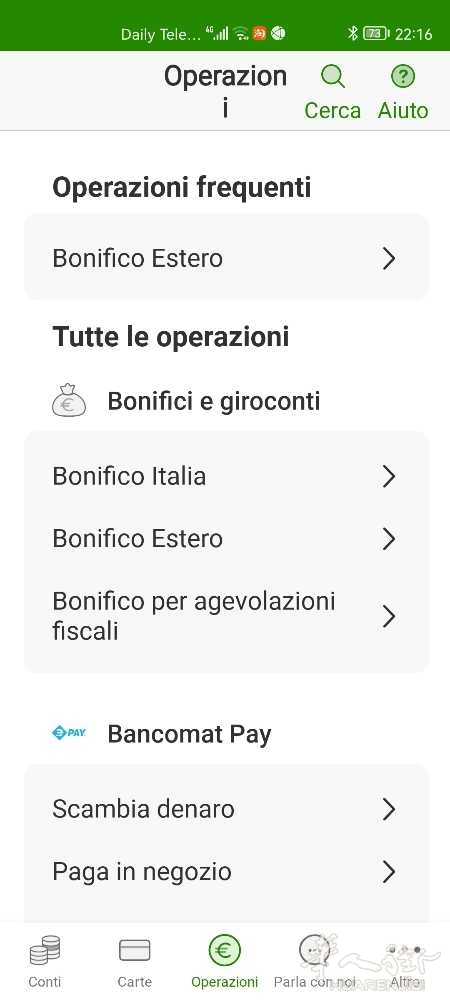450x1000 pixels.
Task: Expand the Bonifico Italia chevron
Action: point(389,476)
